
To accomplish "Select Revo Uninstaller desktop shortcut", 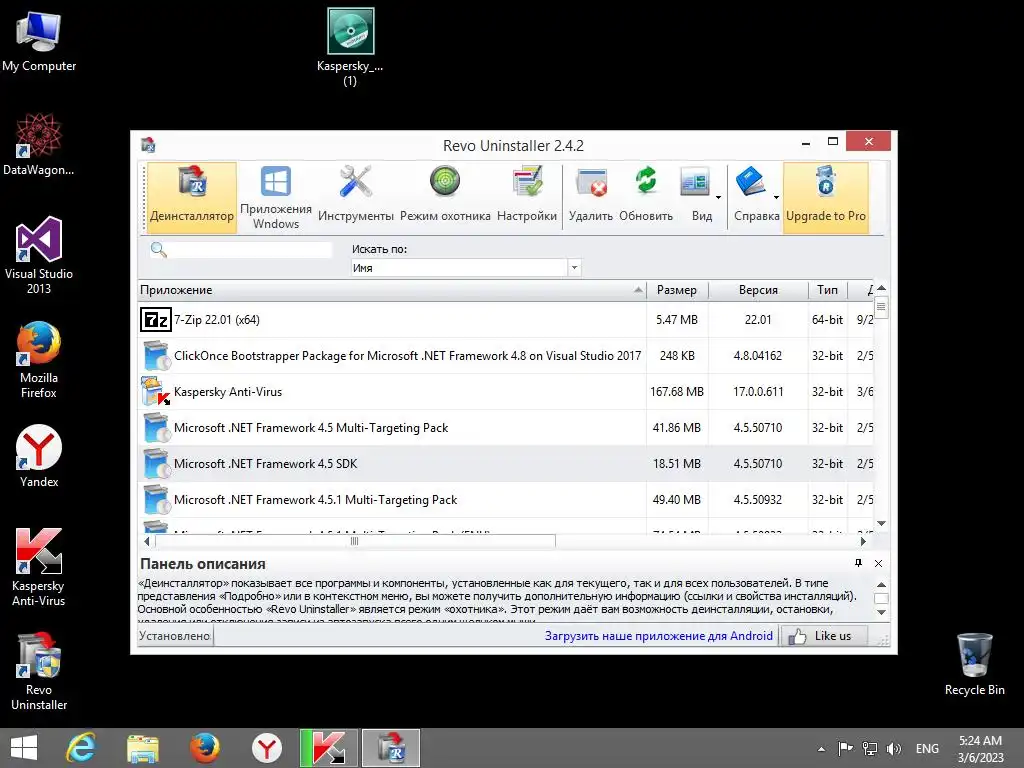I will tap(39, 671).
